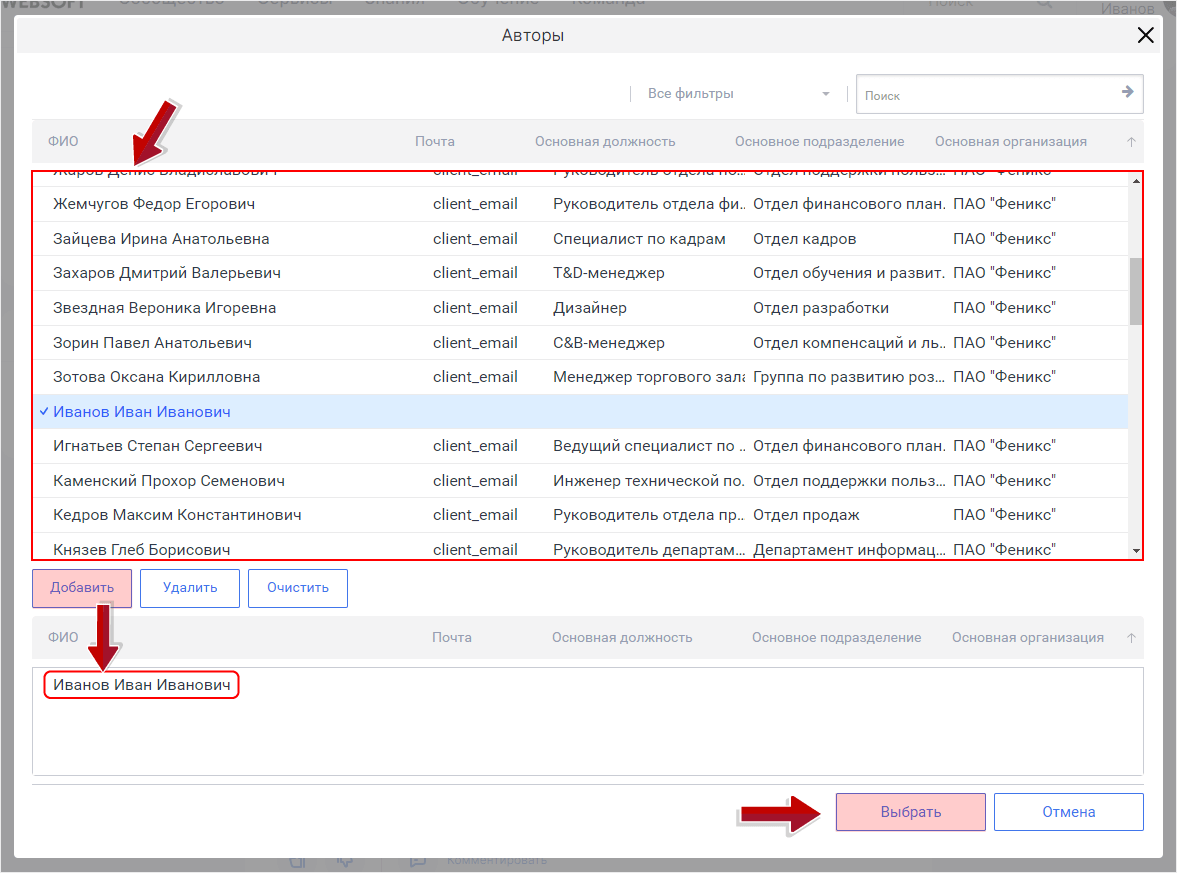Click the Добавить button

(81, 588)
